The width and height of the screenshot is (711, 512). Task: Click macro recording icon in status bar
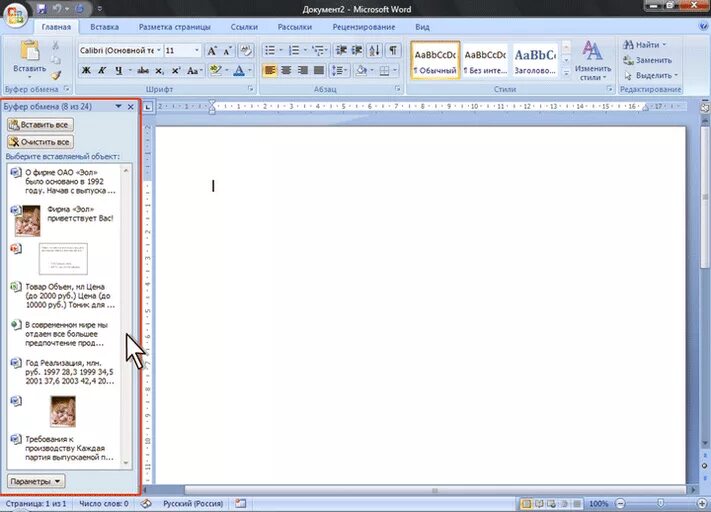coord(241,503)
